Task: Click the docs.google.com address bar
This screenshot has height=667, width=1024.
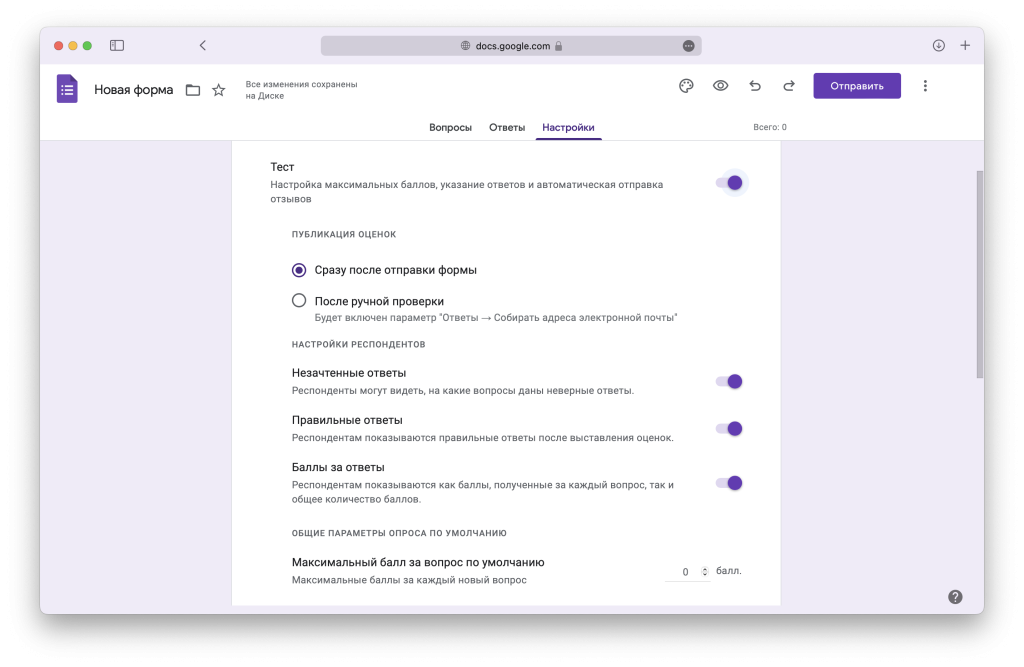Action: pos(511,46)
